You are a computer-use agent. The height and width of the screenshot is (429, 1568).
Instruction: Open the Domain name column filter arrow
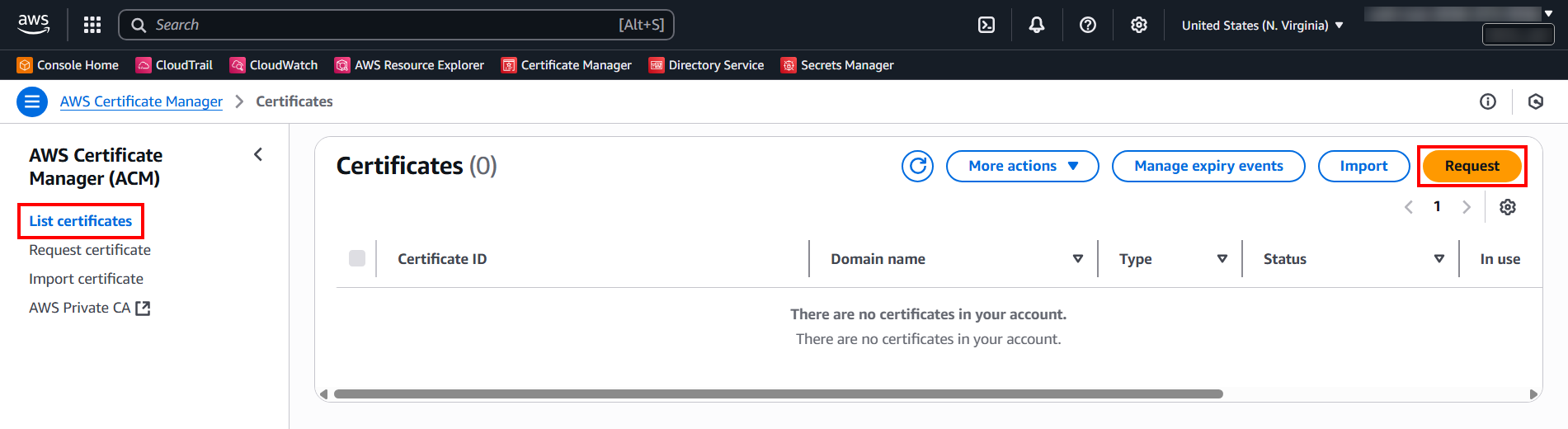[1078, 259]
